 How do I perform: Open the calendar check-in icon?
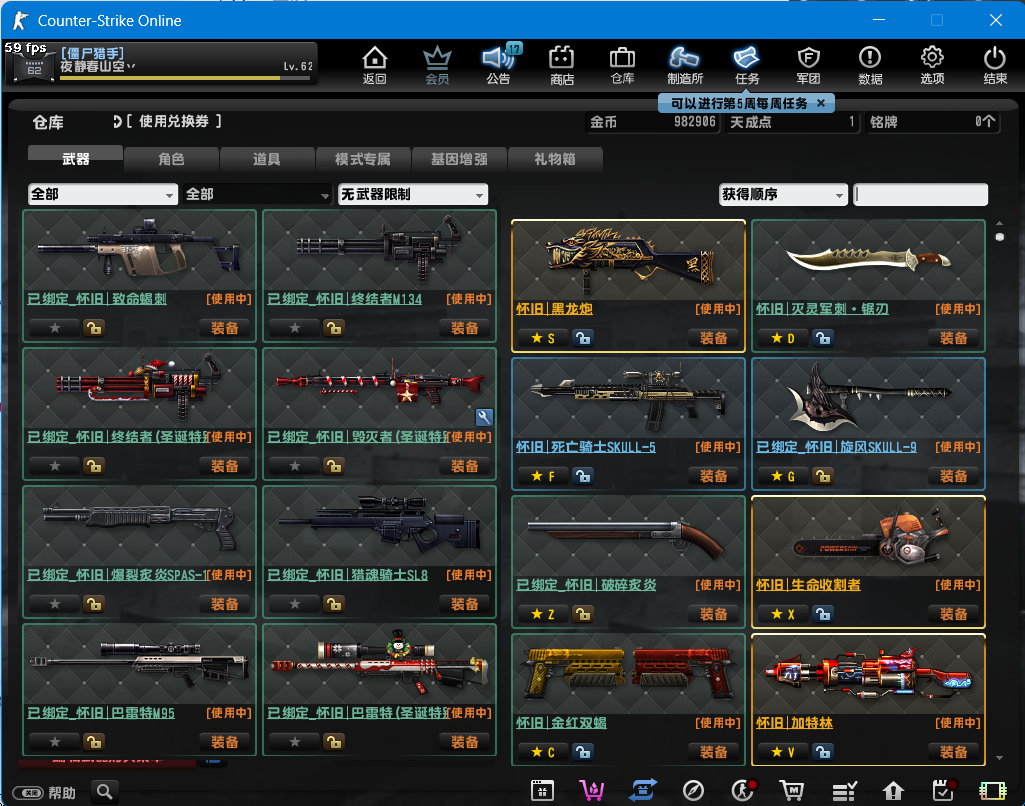click(943, 790)
